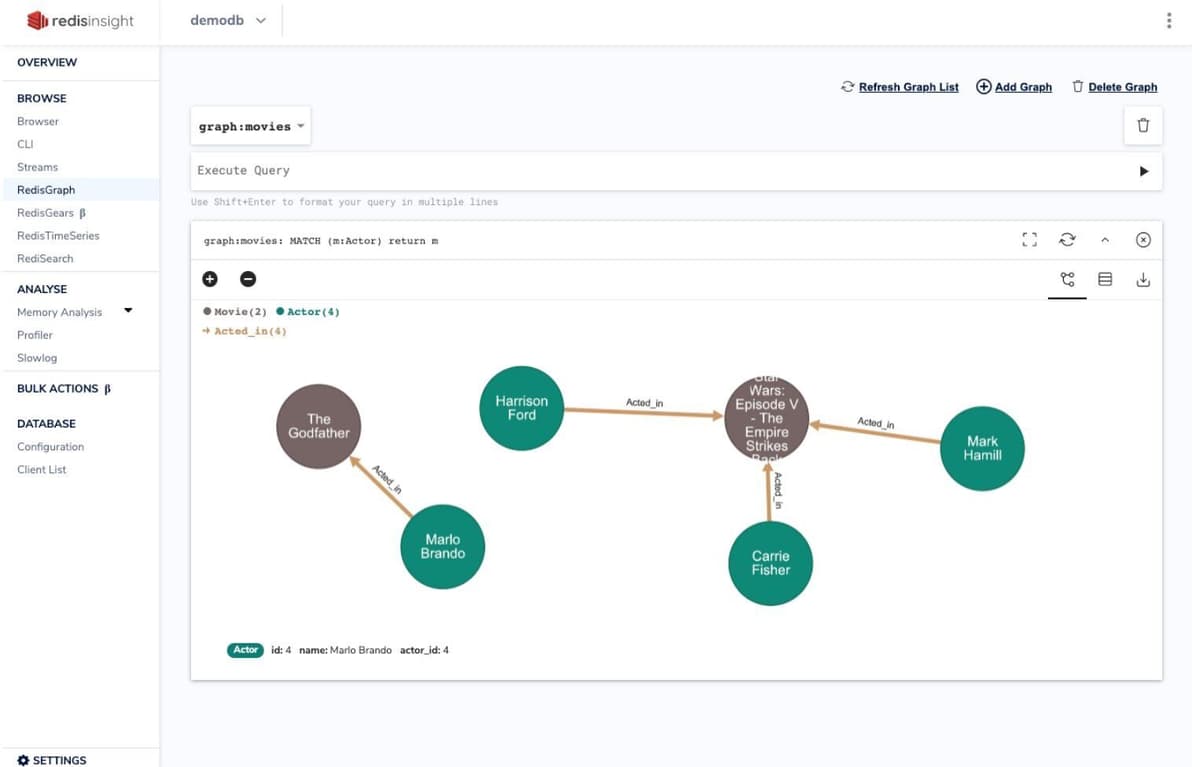Toggle the Actor(4) label filter

[x=308, y=312]
